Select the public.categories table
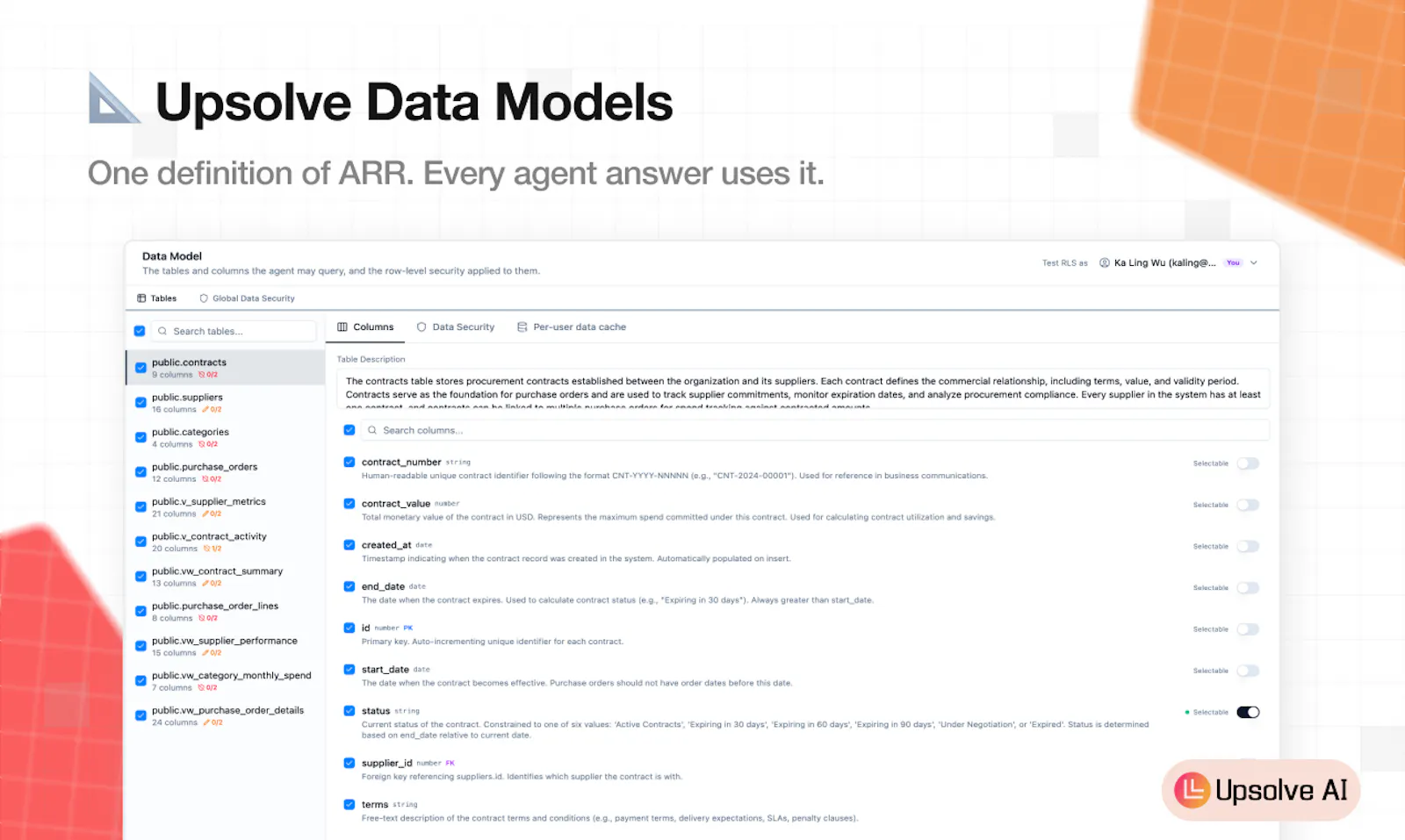1405x840 pixels. tap(226, 437)
